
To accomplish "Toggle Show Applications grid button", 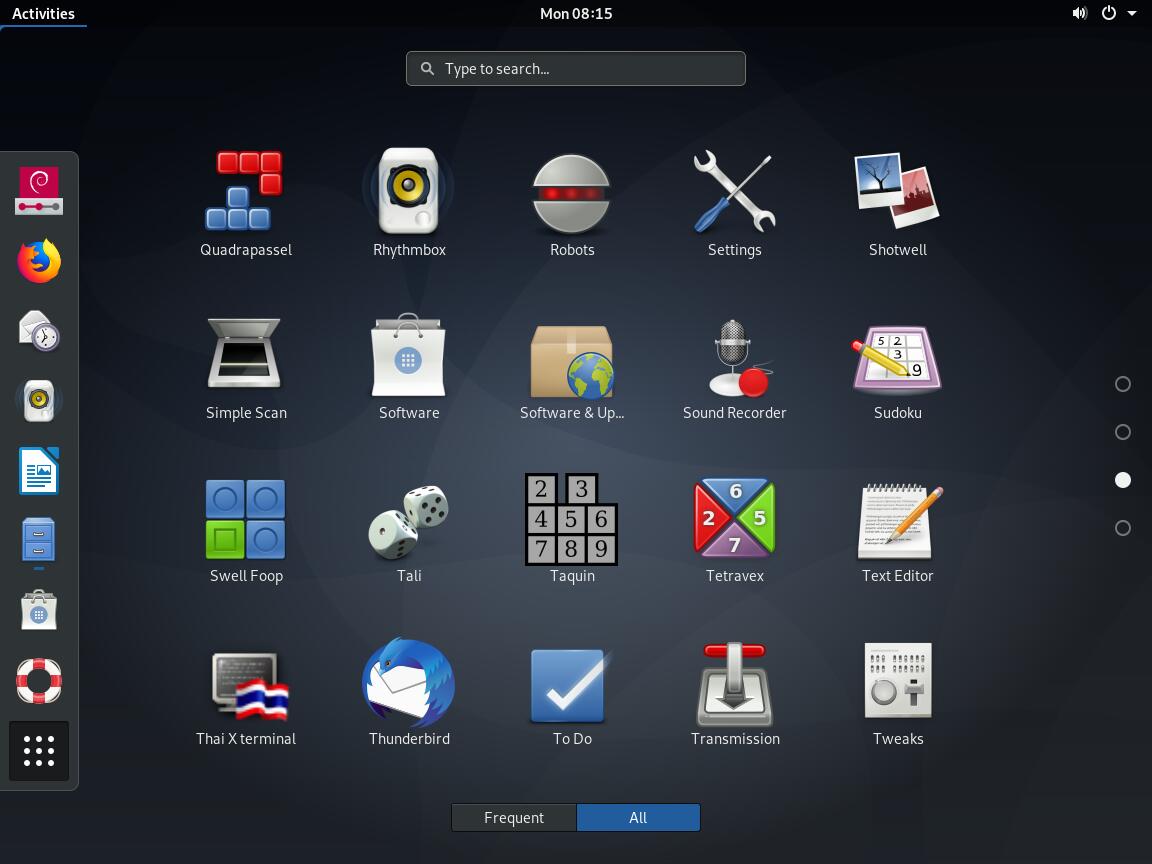I will 39,751.
